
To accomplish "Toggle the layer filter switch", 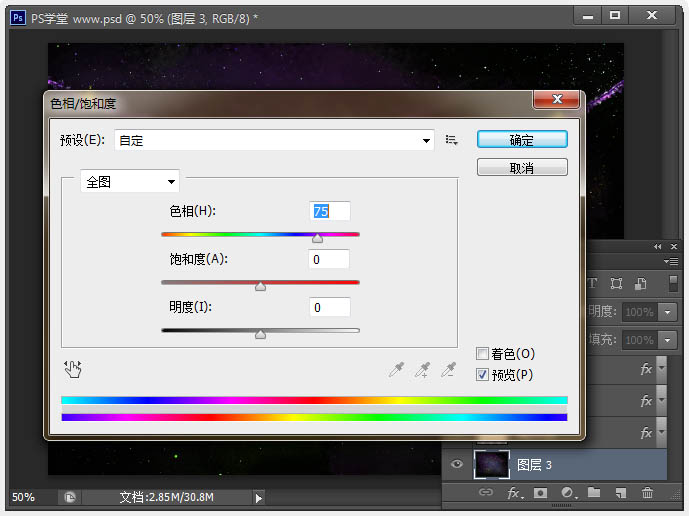I will click(673, 283).
